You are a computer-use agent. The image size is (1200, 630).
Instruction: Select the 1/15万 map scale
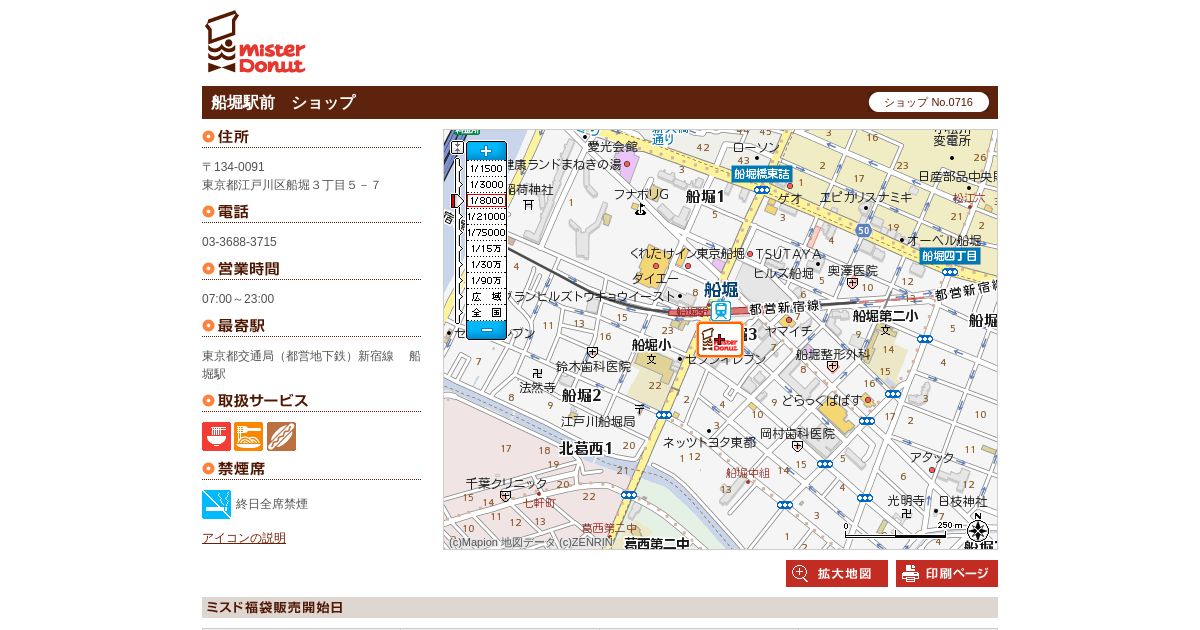[486, 248]
